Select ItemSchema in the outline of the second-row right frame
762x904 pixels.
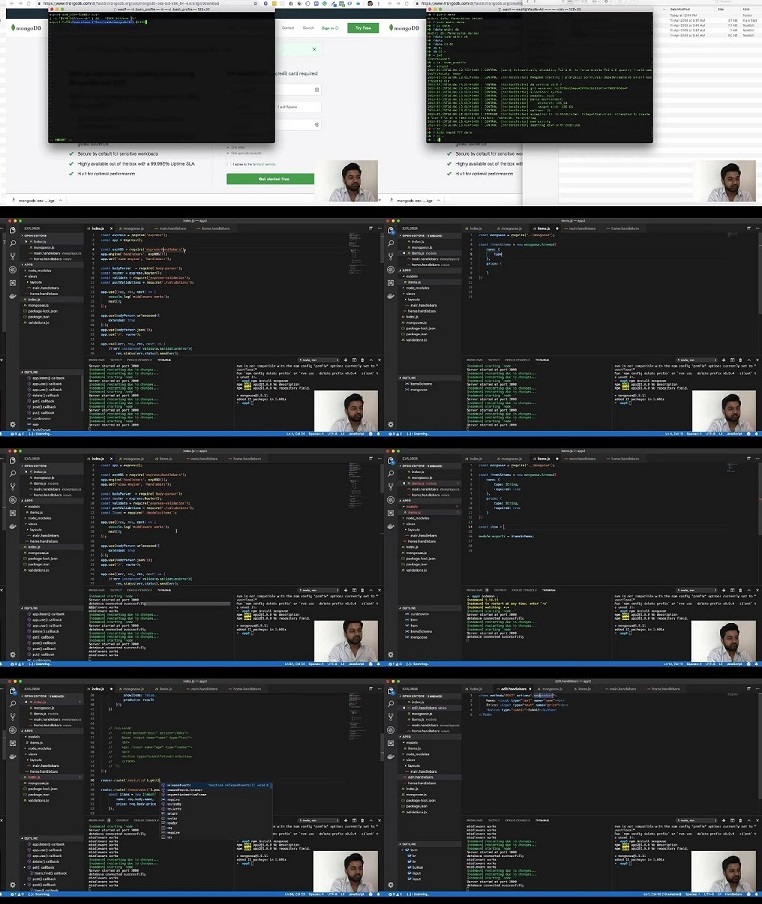tap(421, 383)
